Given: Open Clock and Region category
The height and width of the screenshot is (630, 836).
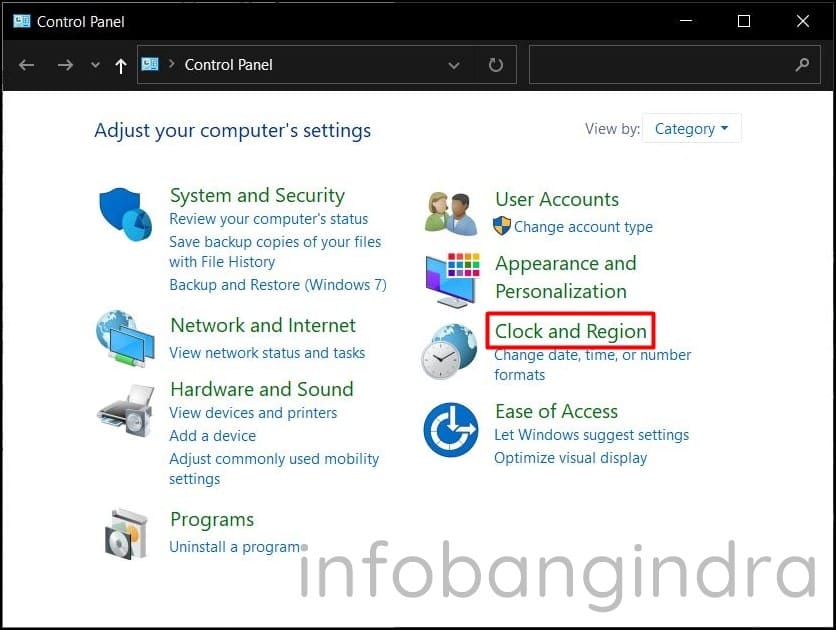Looking at the screenshot, I should point(570,331).
